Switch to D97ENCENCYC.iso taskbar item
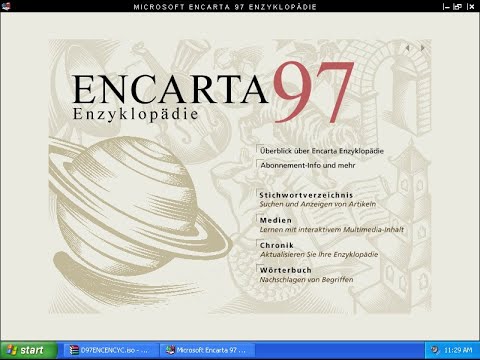The image size is (480, 360). tap(110, 350)
